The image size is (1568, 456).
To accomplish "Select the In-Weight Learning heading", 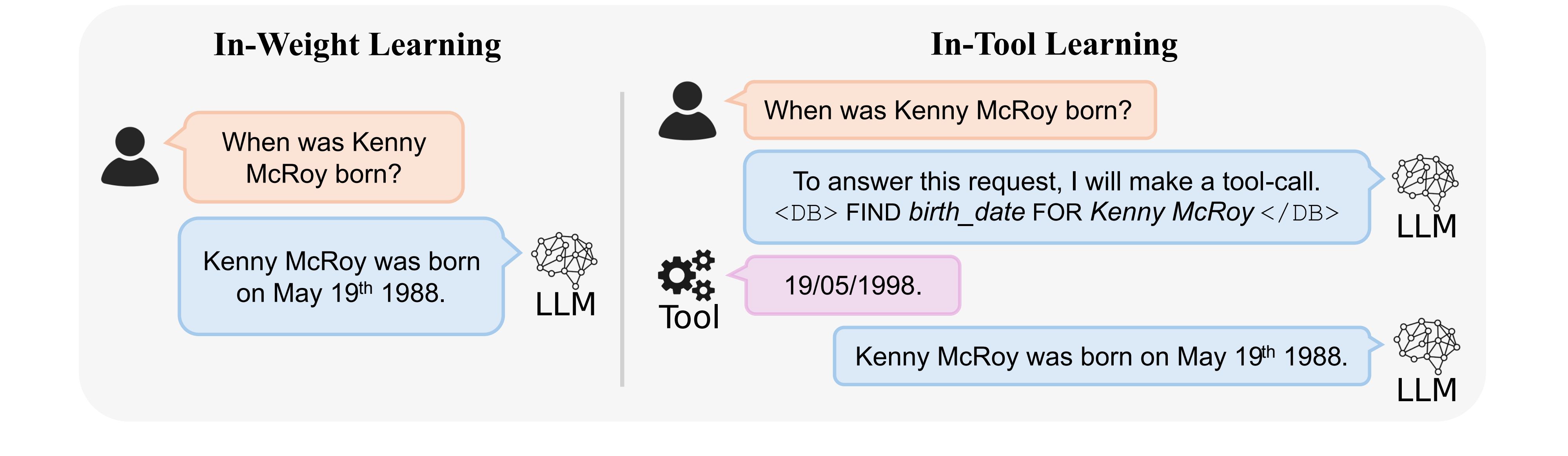I will (x=357, y=45).
